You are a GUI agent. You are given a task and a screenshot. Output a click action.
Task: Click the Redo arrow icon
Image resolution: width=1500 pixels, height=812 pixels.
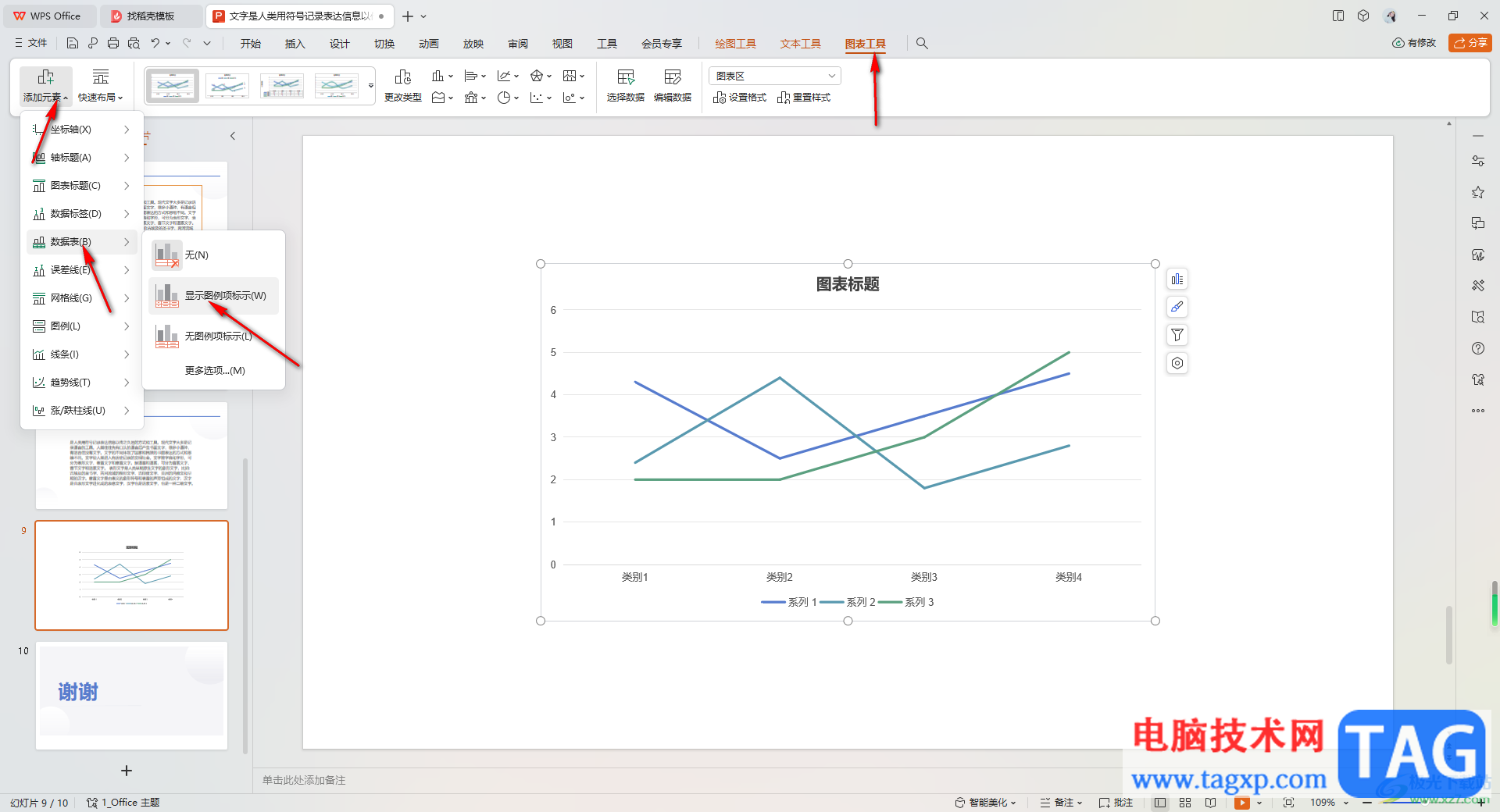tap(187, 44)
